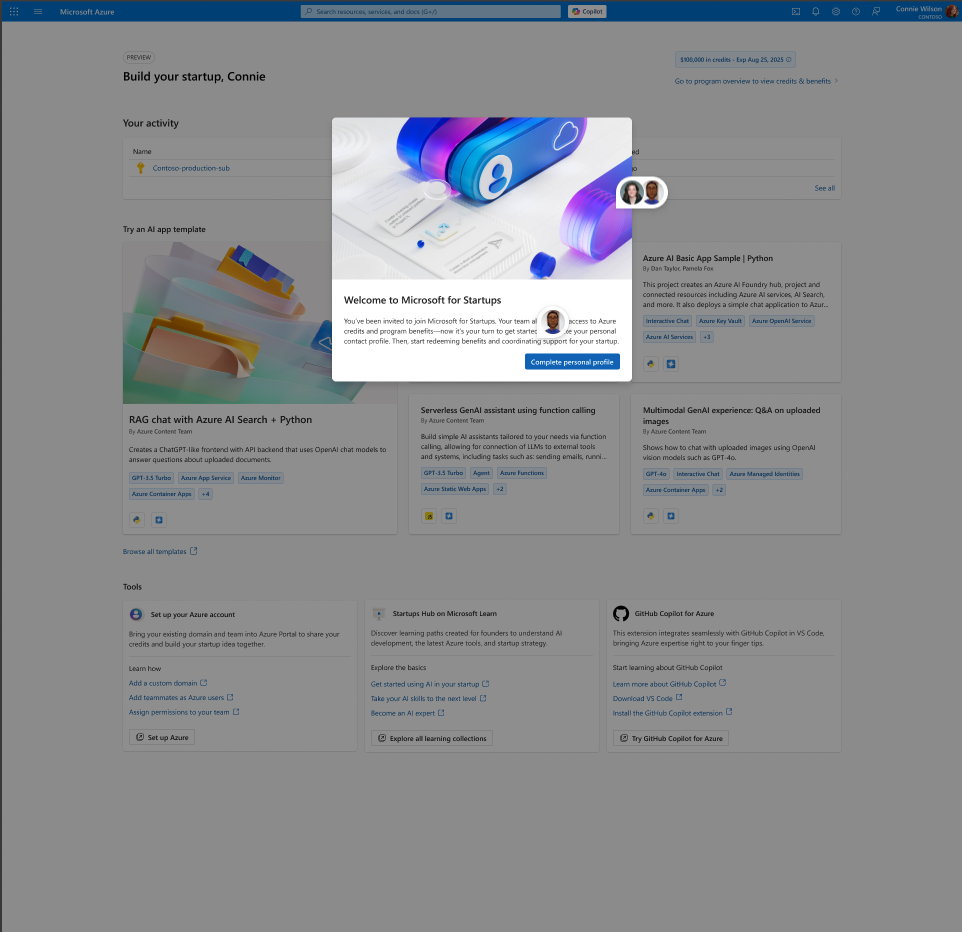
Task: Click the Copilot button in header
Action: (587, 12)
